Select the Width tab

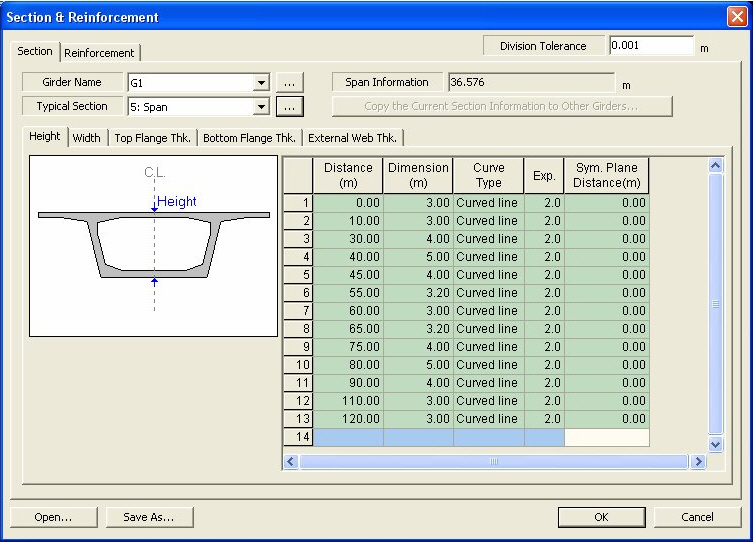pyautogui.click(x=87, y=138)
